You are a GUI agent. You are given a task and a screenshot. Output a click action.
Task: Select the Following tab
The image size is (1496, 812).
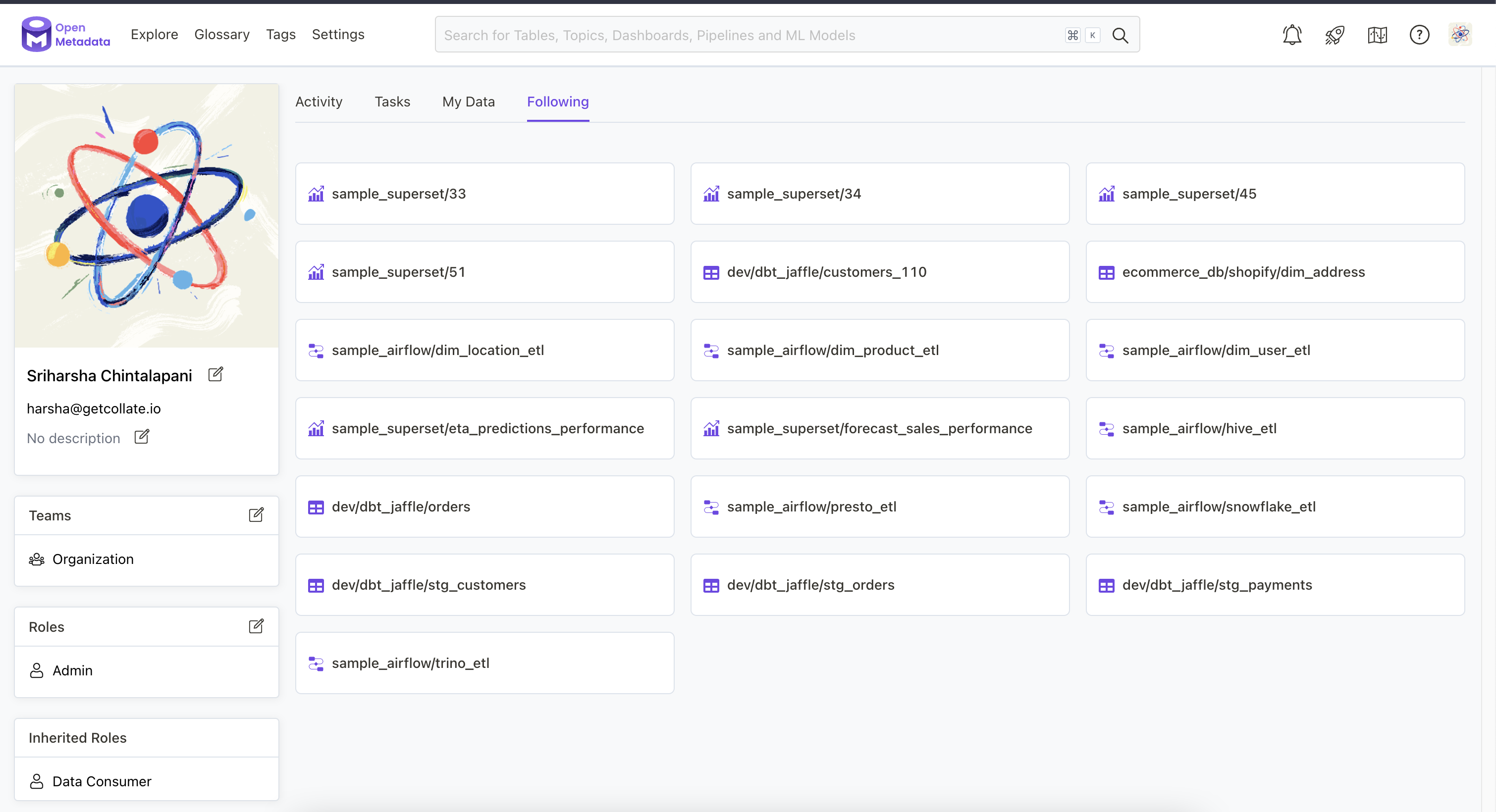(x=557, y=101)
